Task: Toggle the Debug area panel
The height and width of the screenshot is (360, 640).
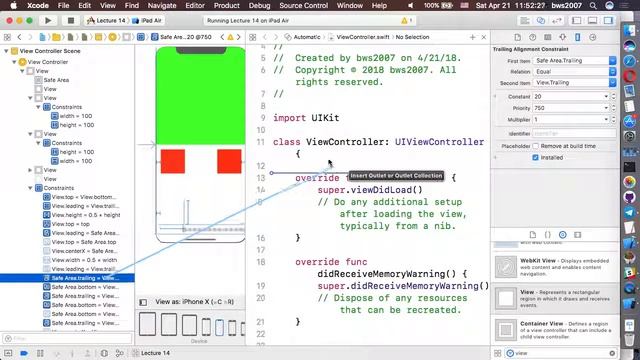Action: coord(592,20)
